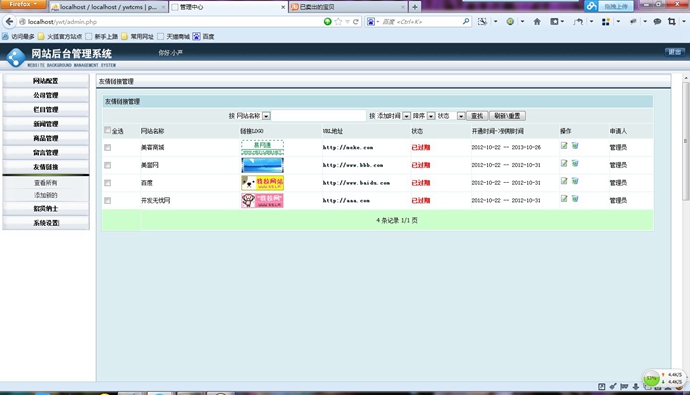The image size is (690, 395).
Task: Check the box for the 开发无忧网 row
Action: (x=107, y=201)
